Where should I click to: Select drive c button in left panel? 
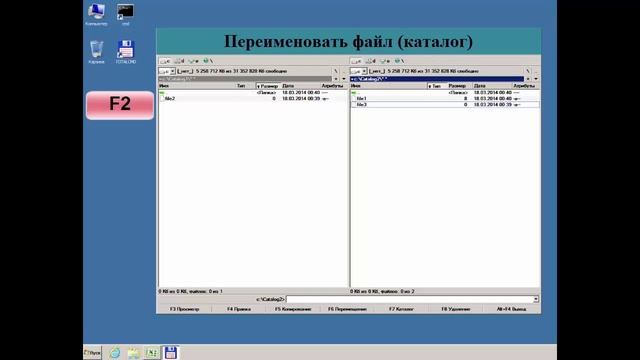(x=165, y=61)
